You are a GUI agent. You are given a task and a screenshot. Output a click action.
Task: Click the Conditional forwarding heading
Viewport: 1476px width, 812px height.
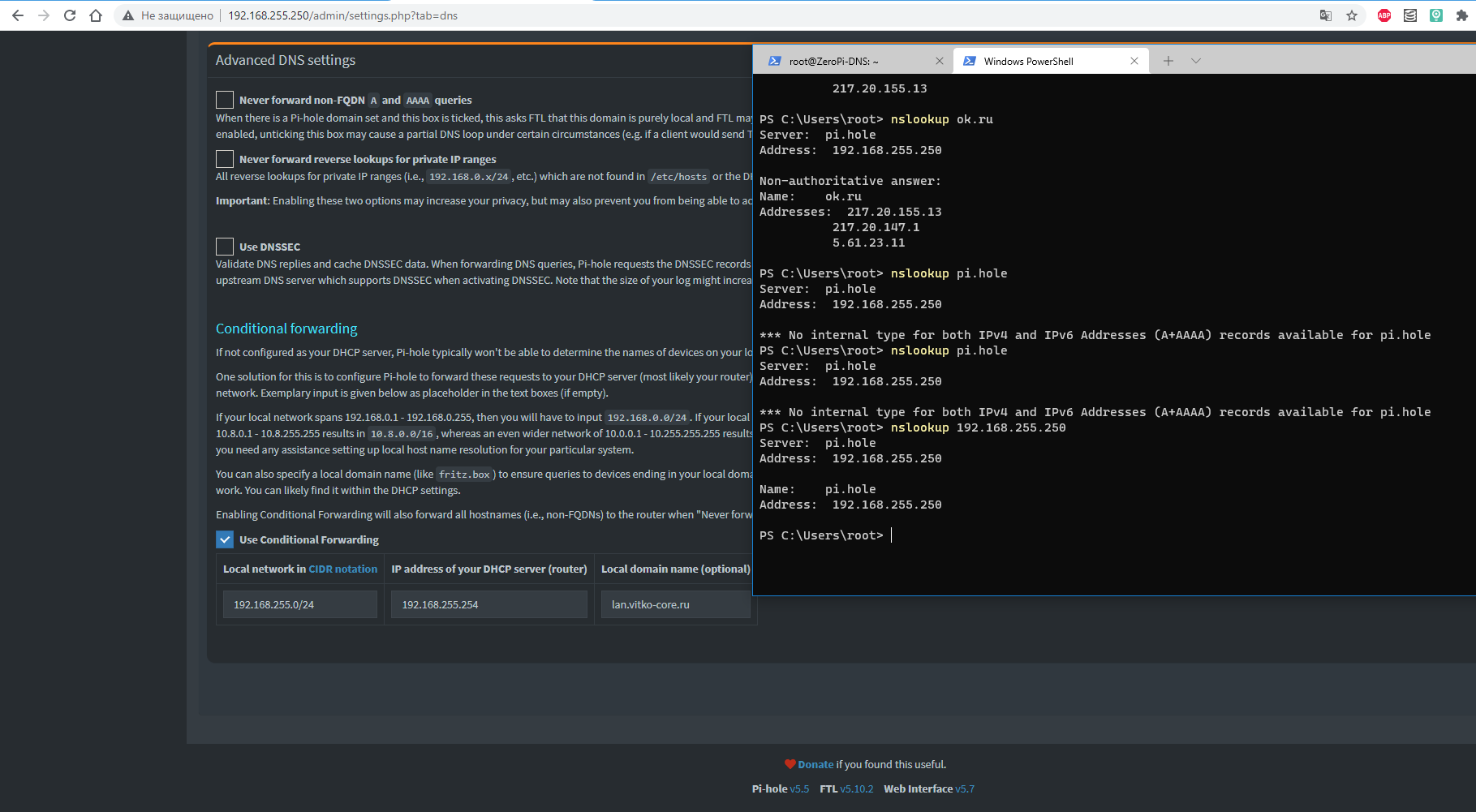286,329
